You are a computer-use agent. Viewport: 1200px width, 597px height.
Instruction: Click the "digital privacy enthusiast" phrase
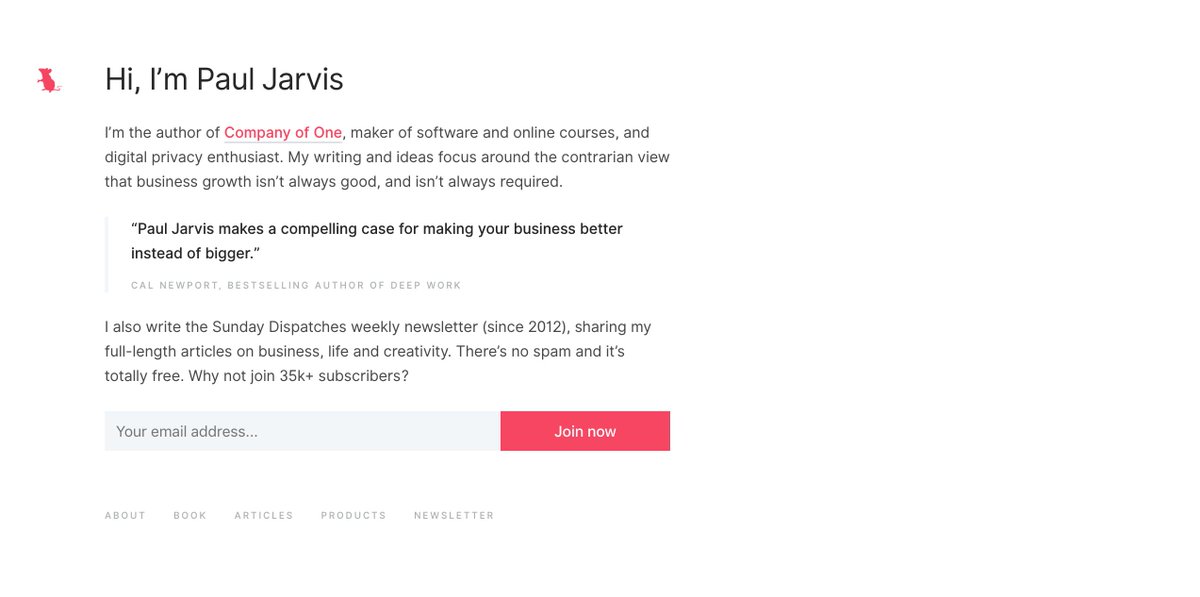pyautogui.click(x=193, y=157)
